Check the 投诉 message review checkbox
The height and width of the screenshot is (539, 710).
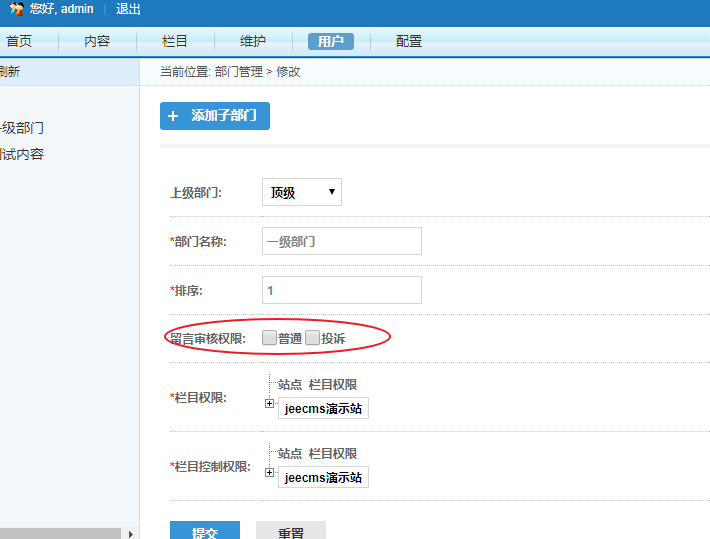[x=312, y=337]
